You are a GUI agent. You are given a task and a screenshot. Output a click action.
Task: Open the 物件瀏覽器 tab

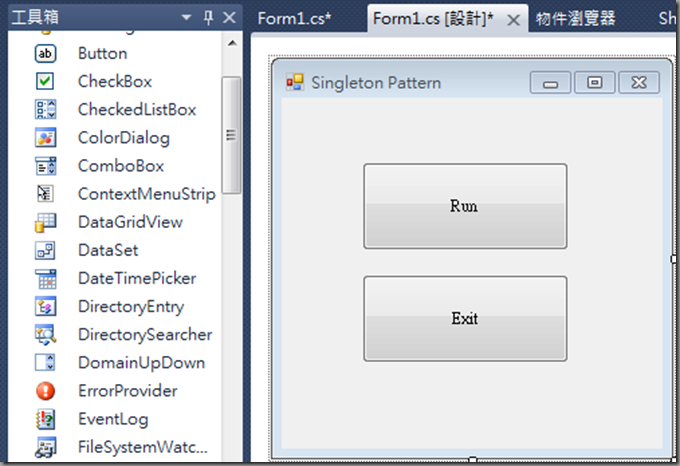click(575, 19)
